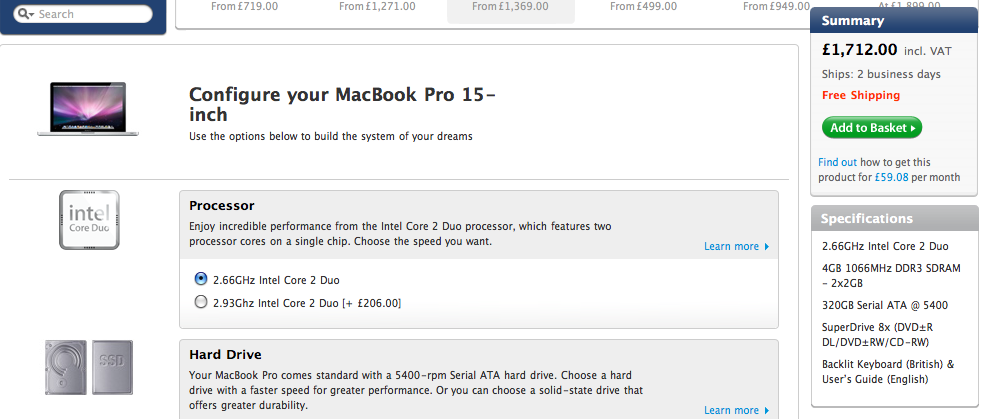Click the MacBook Pro laptop image
Image resolution: width=982 pixels, height=419 pixels.
click(x=88, y=109)
